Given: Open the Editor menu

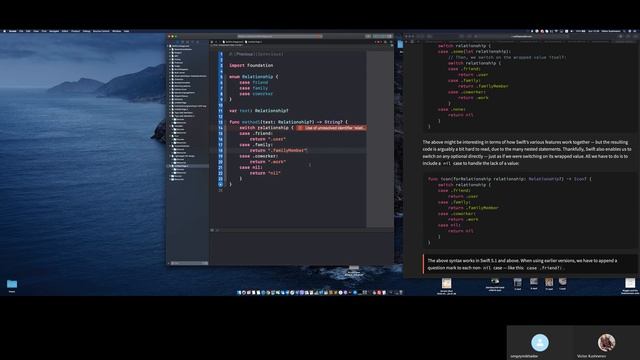Looking at the screenshot, I should pos(65,31).
